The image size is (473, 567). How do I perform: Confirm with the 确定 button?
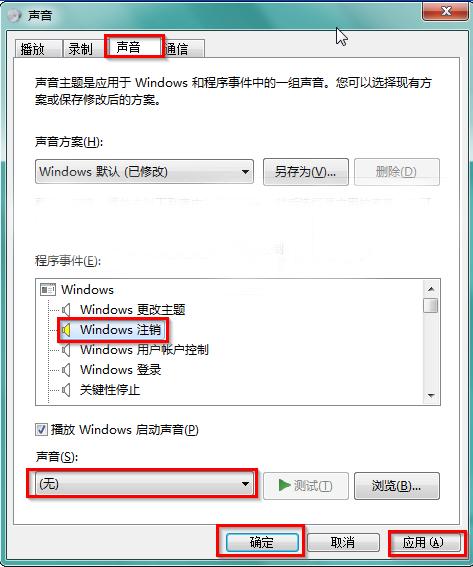[x=262, y=542]
